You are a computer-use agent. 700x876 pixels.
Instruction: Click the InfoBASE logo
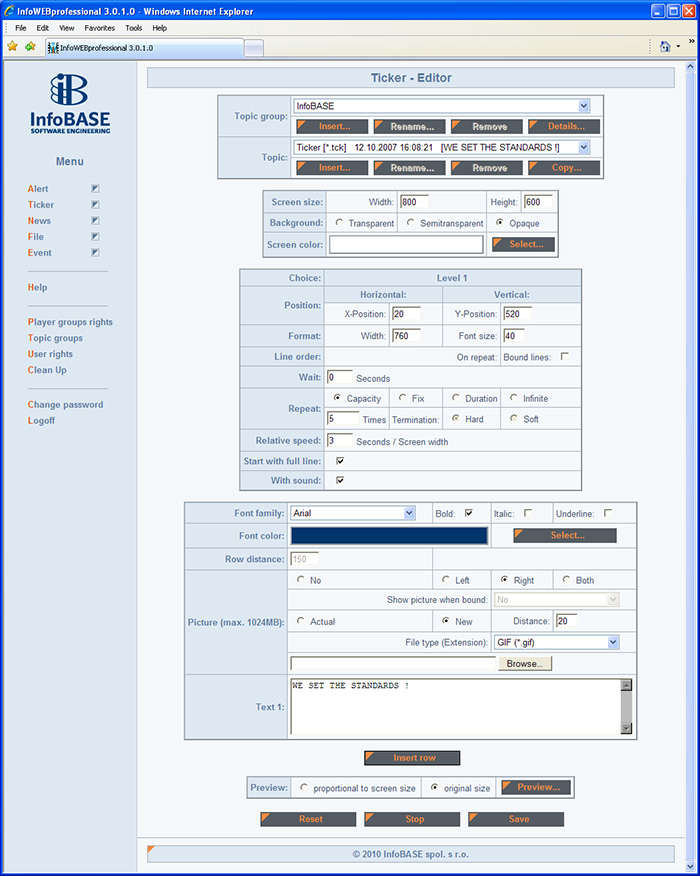(x=70, y=103)
